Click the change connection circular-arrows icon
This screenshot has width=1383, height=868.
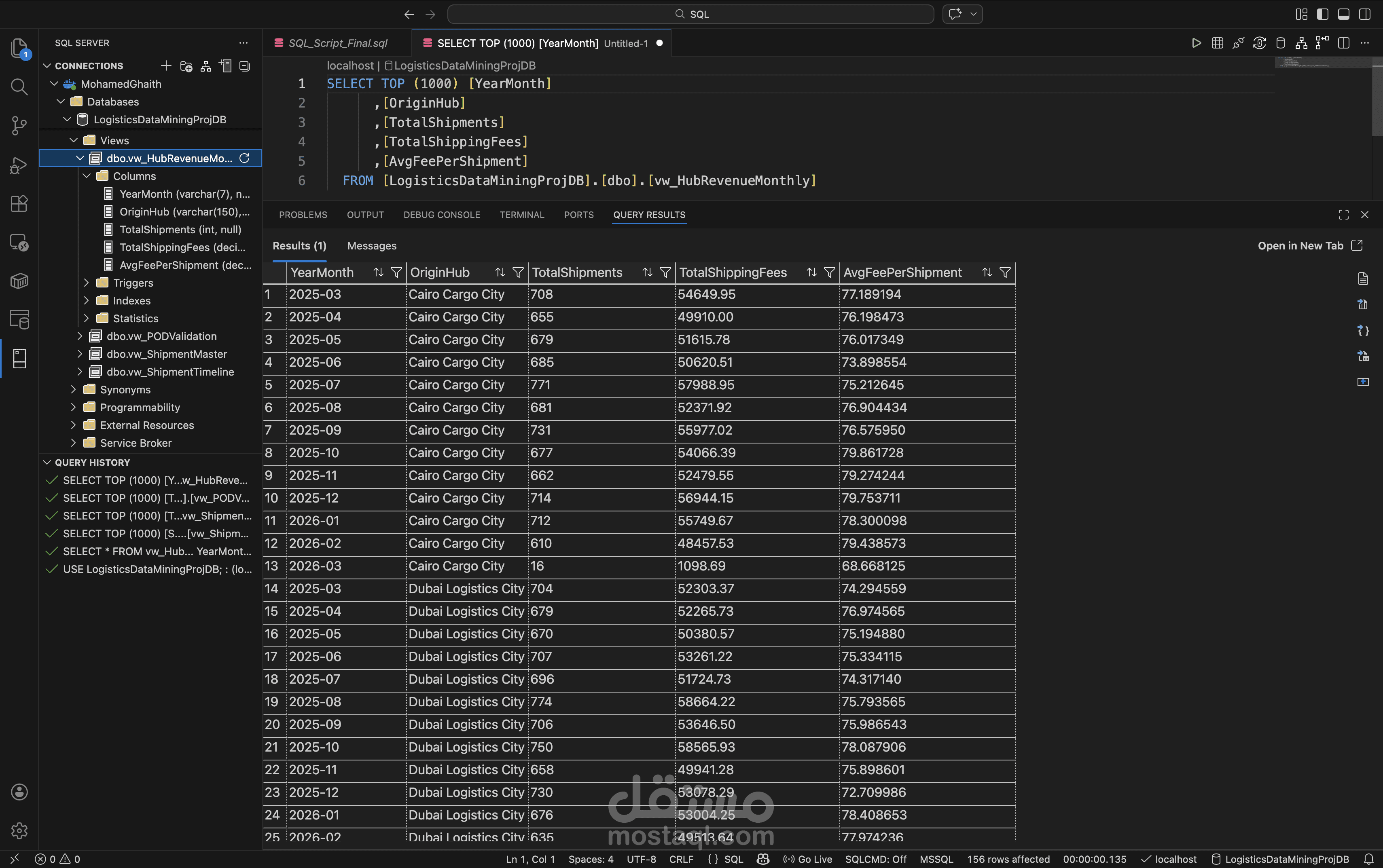pyautogui.click(x=1260, y=43)
